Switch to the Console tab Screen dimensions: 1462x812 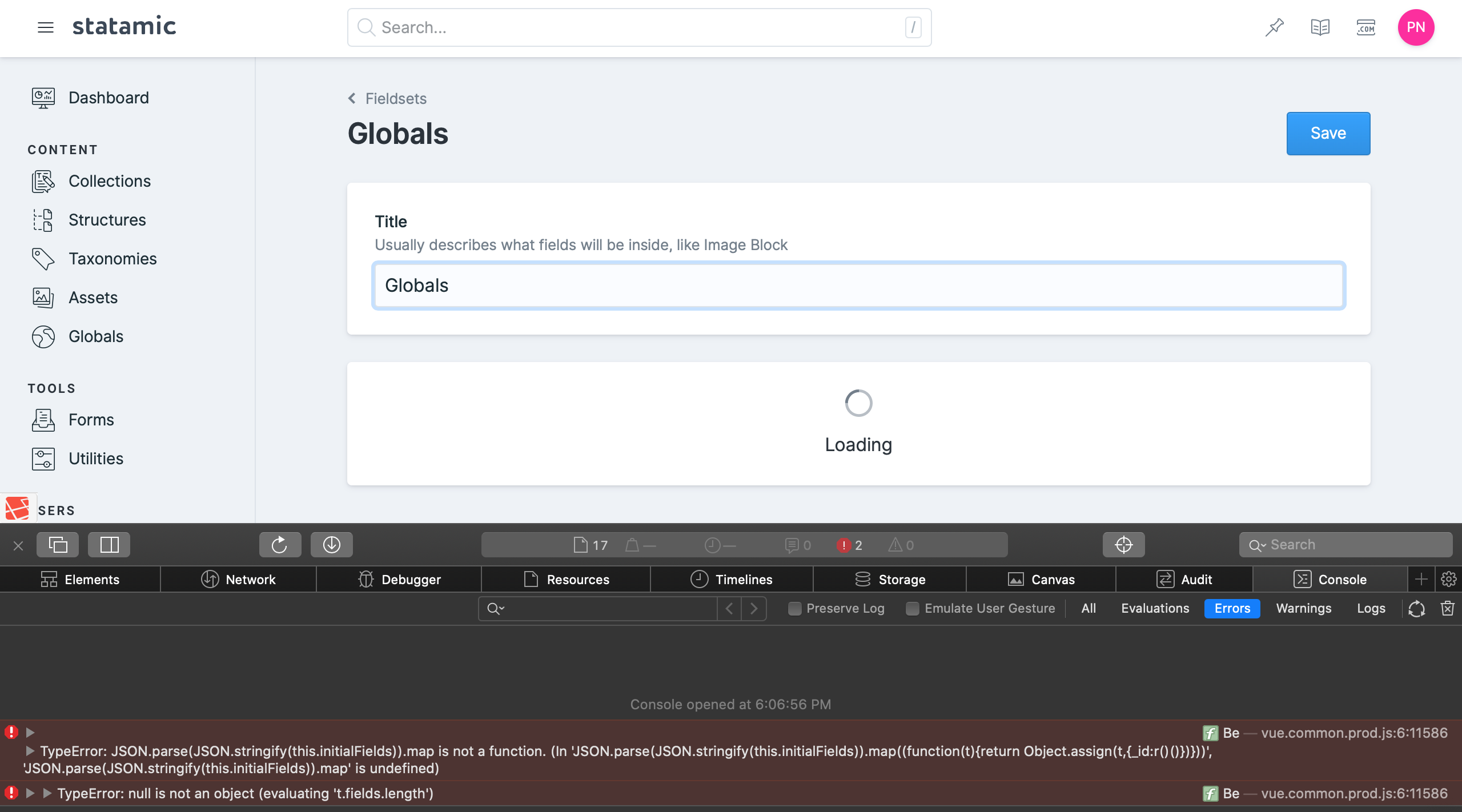(1330, 579)
